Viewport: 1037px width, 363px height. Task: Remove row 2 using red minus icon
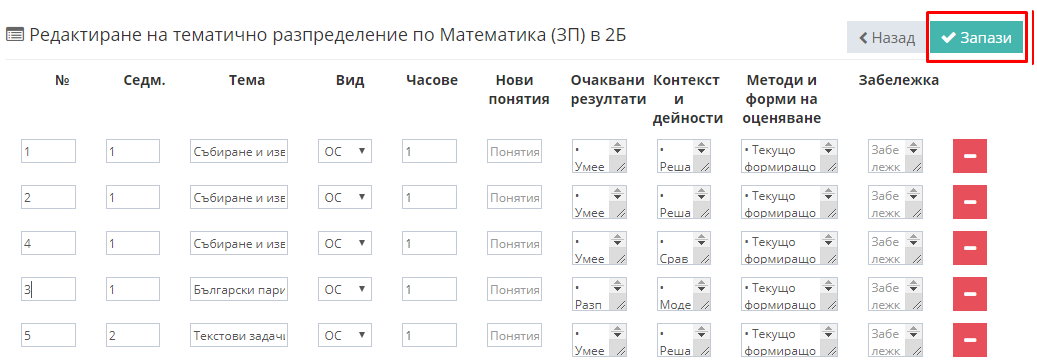coord(970,202)
